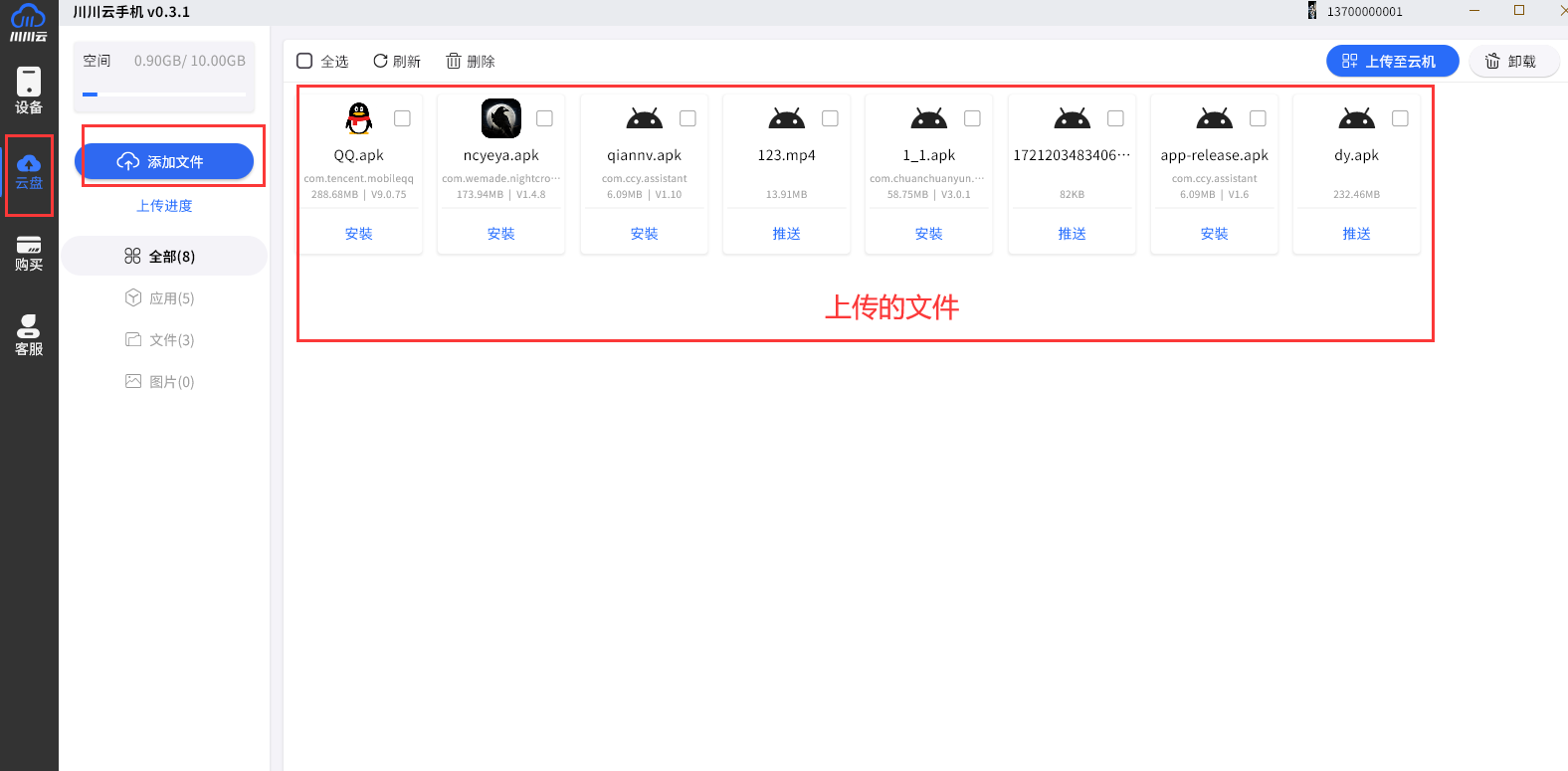Select the file name ncyeya.apk
The image size is (1568, 771).
[x=501, y=155]
